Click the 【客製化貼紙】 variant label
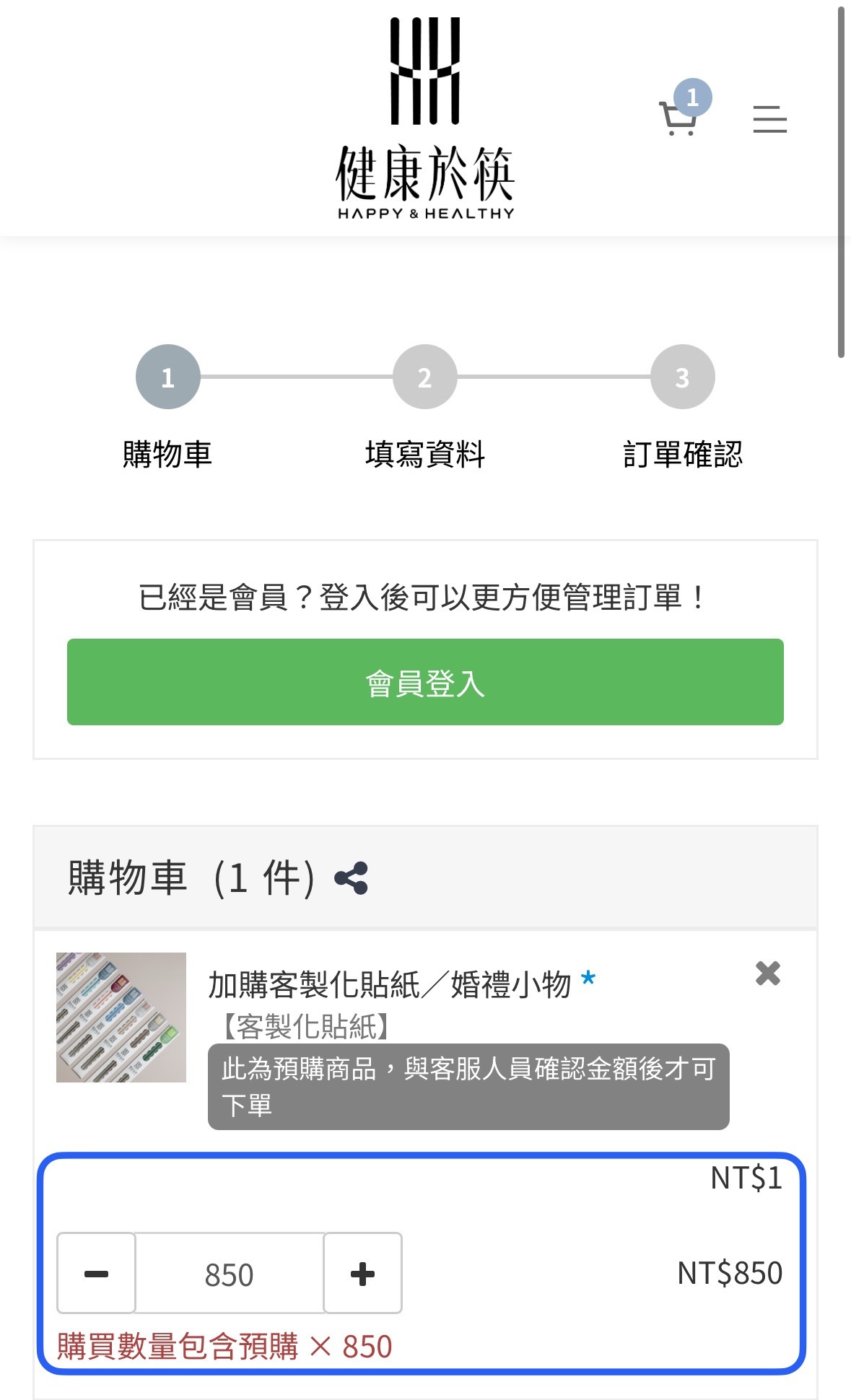The image size is (851, 1400). tap(306, 1026)
